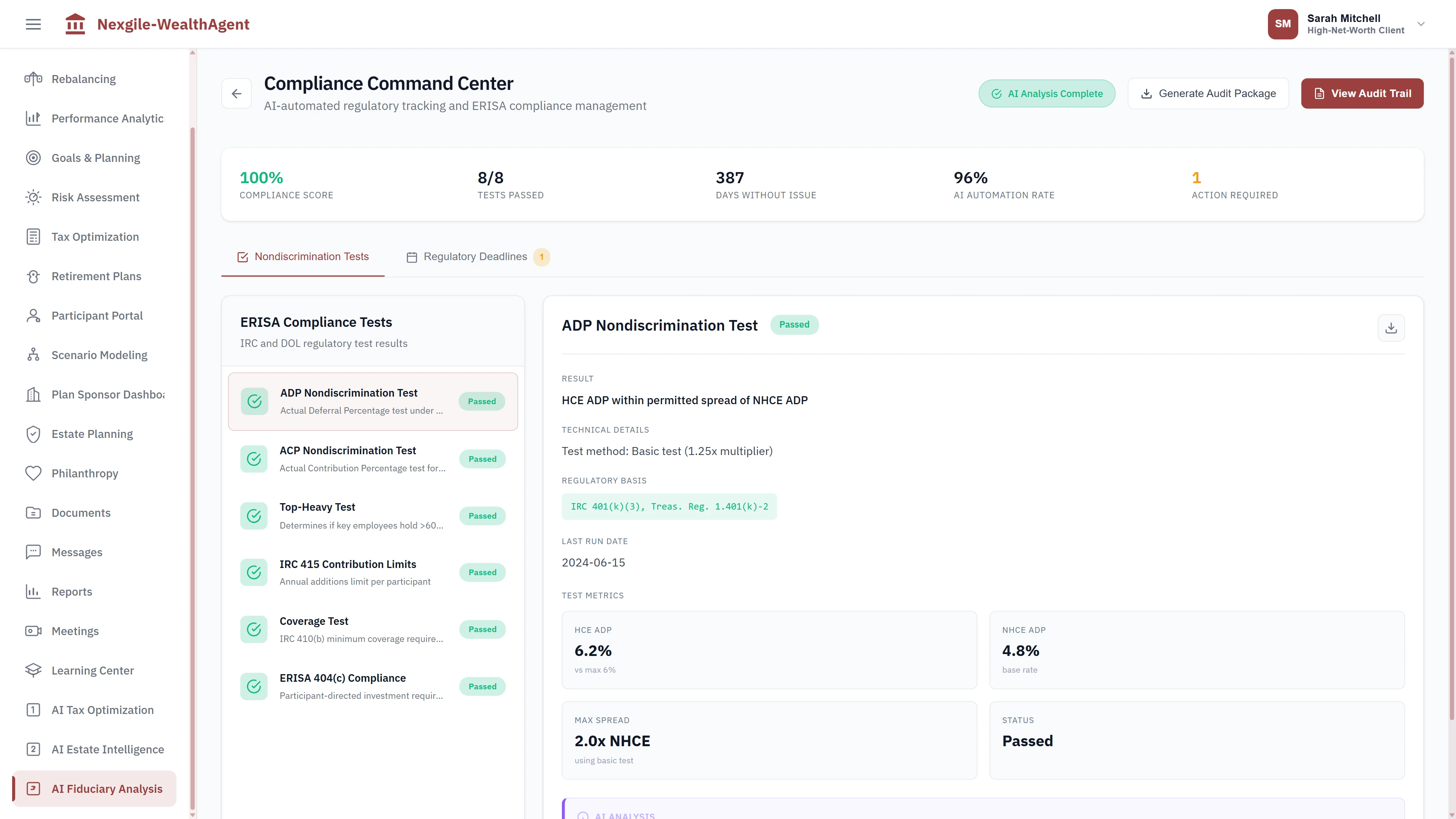Expand the Sarah Mitchell profile dropdown

[x=1421, y=24]
